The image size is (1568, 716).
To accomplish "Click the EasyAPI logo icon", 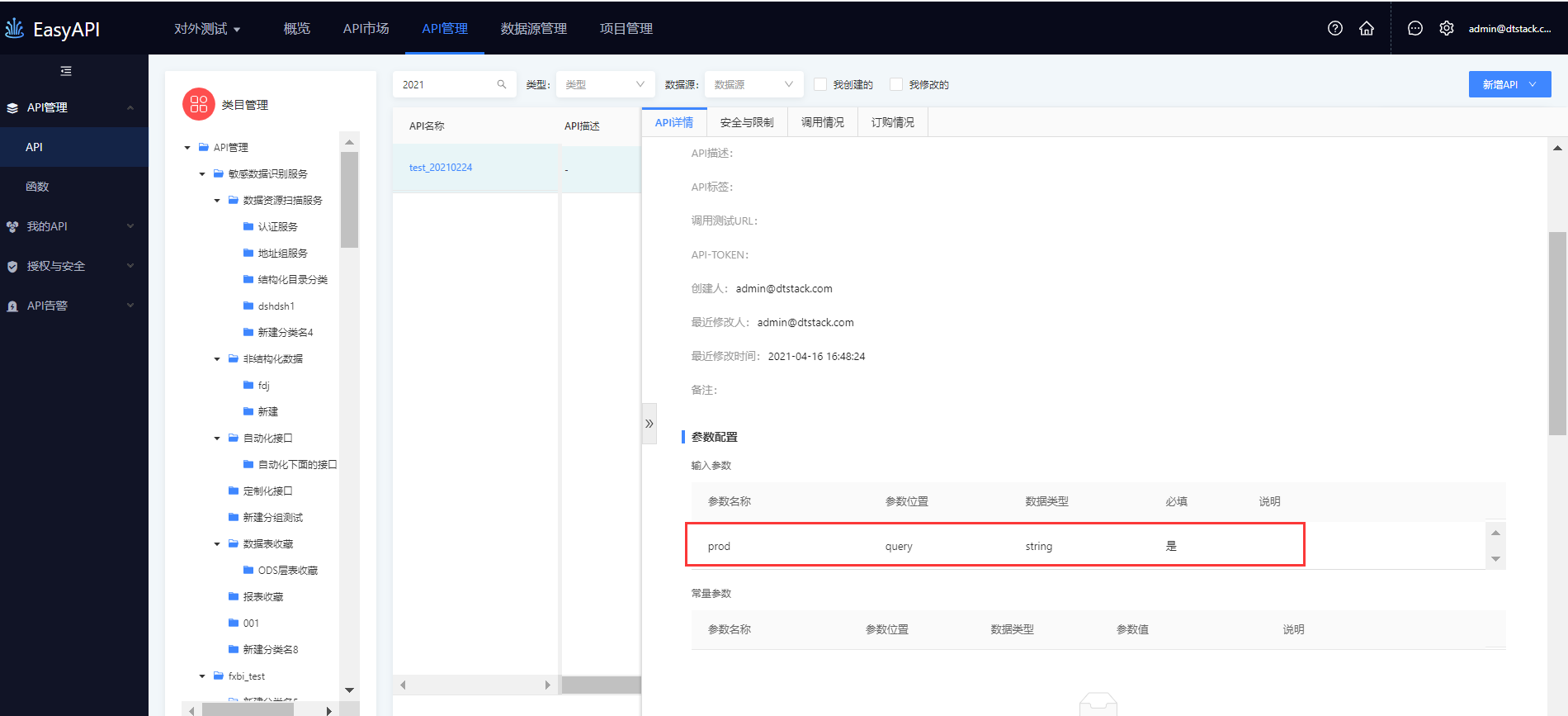I will [15, 29].
